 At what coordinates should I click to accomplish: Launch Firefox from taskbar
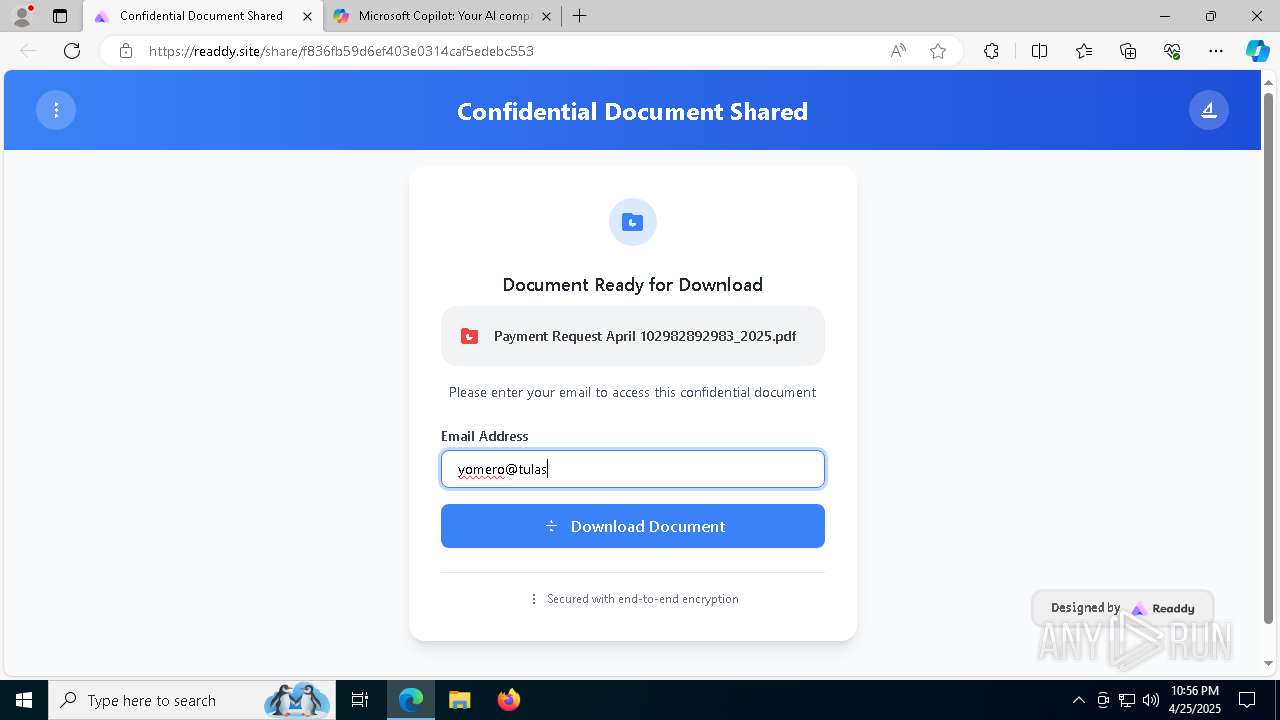[x=508, y=700]
